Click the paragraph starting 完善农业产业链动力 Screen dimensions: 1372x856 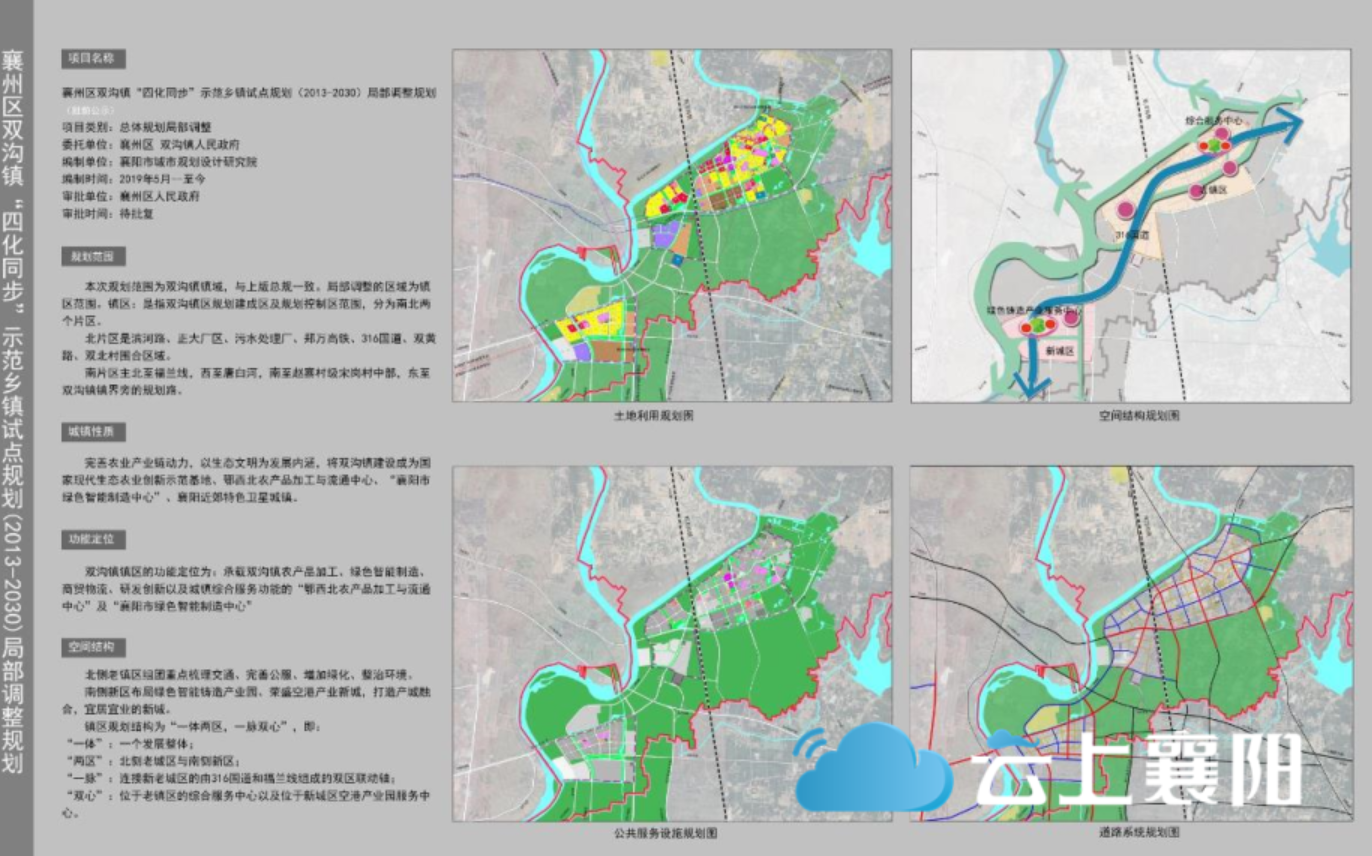point(248,479)
